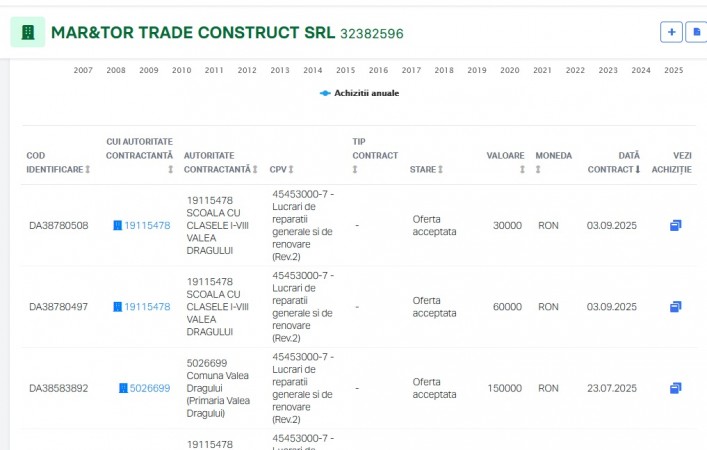
Task: Click building icon beside first 19115478 link
Action: (117, 226)
